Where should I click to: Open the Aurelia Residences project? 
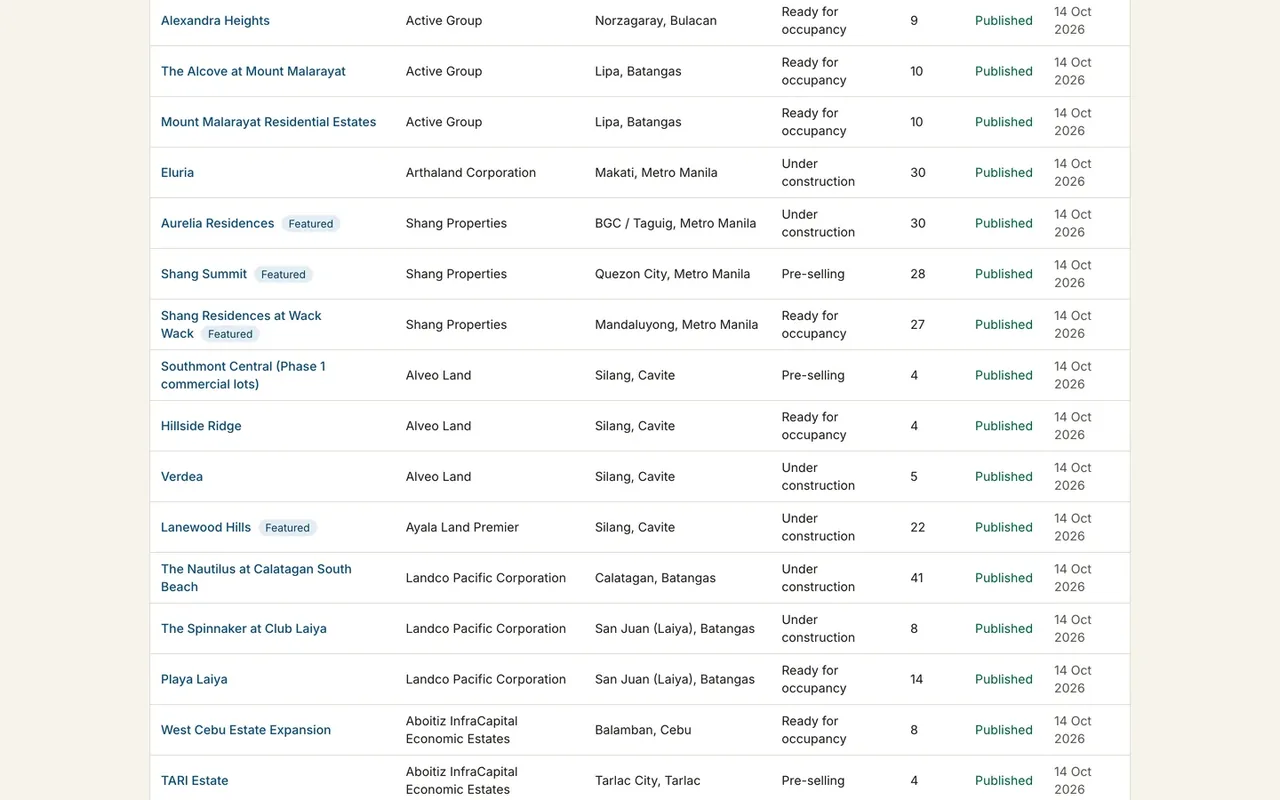[217, 224]
